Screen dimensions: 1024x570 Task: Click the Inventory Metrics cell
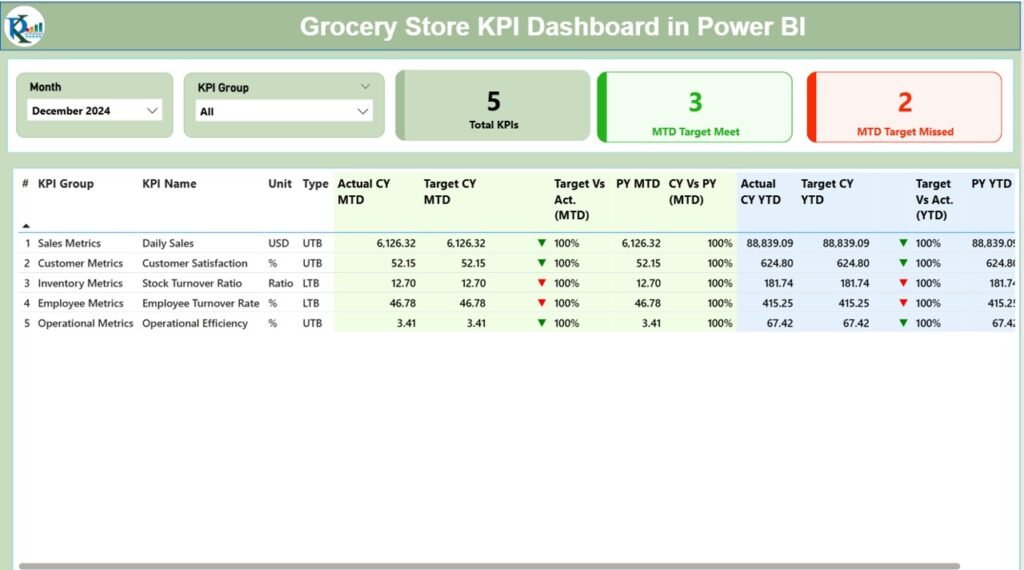coord(80,283)
